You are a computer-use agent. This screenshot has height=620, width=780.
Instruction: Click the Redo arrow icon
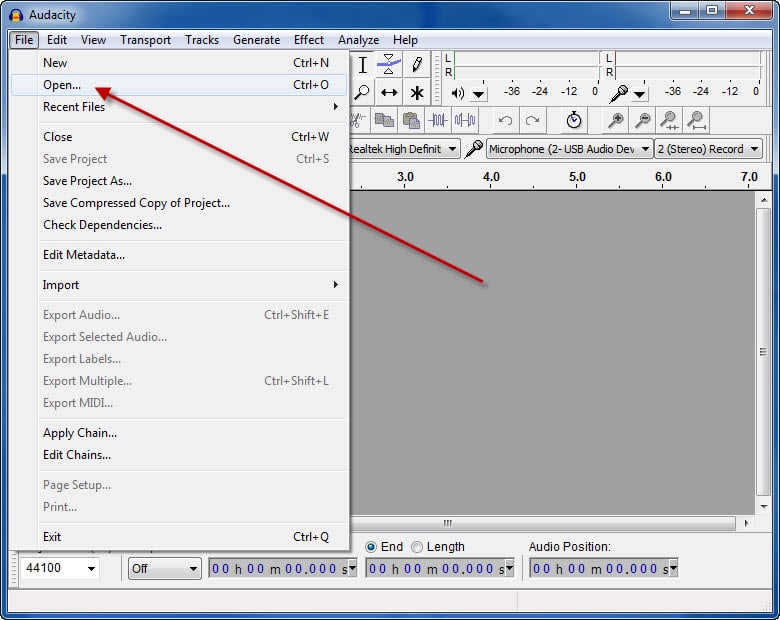click(532, 120)
